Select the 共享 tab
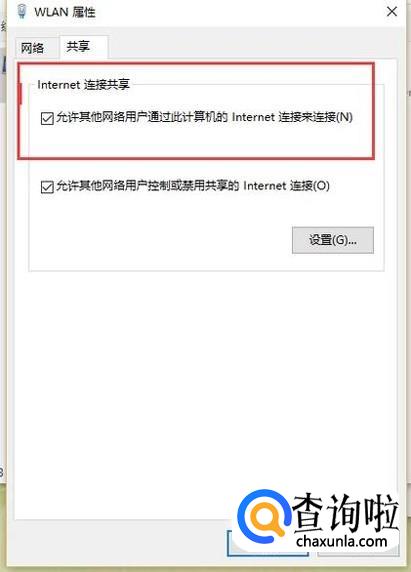Screen dimensions: 411x572 [78, 46]
